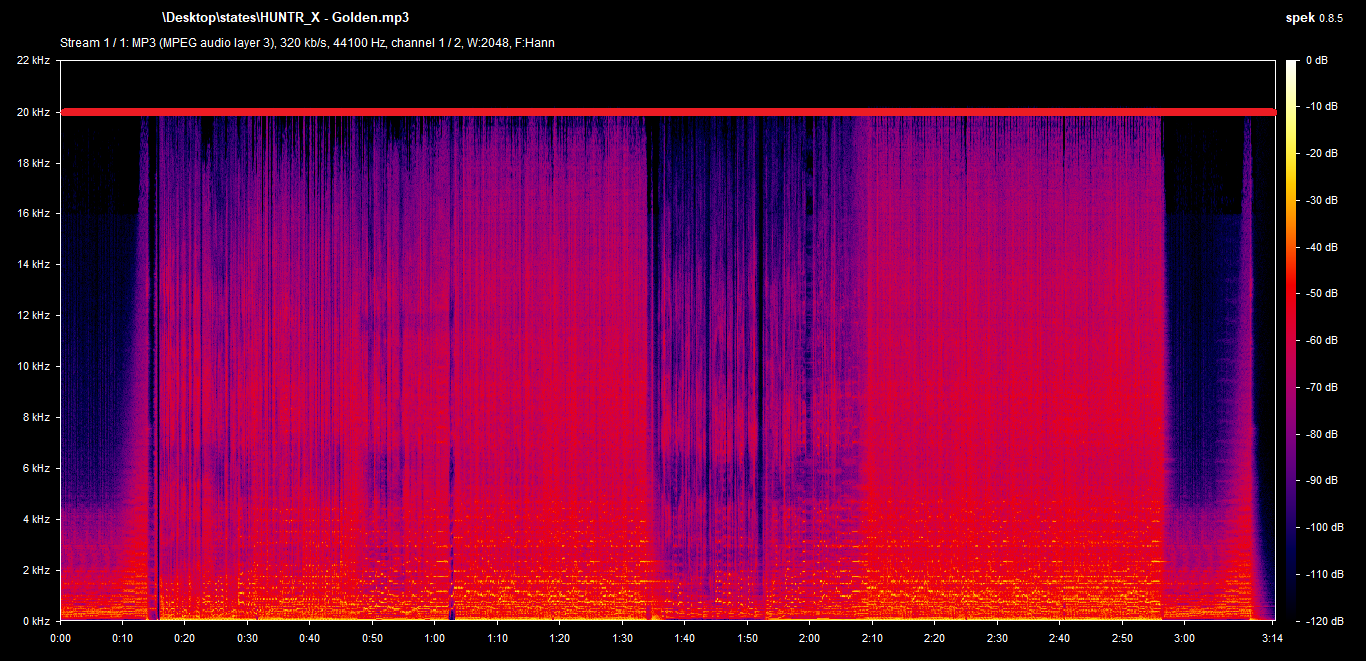Select the 0:30 time axis marker
Screen dimensions: 1366x661
tap(247, 638)
